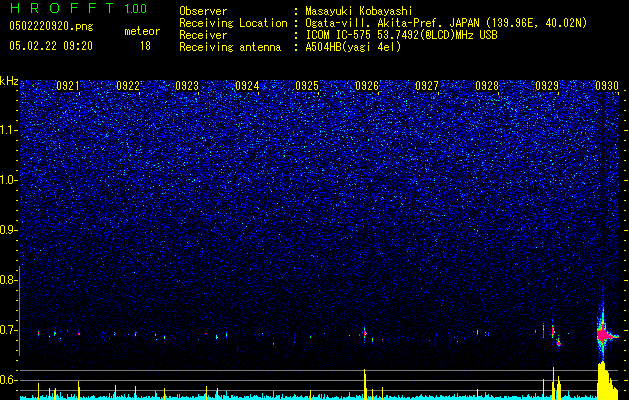
Task: Click the yellow amplitude spike at 0926
Action: click(x=365, y=385)
